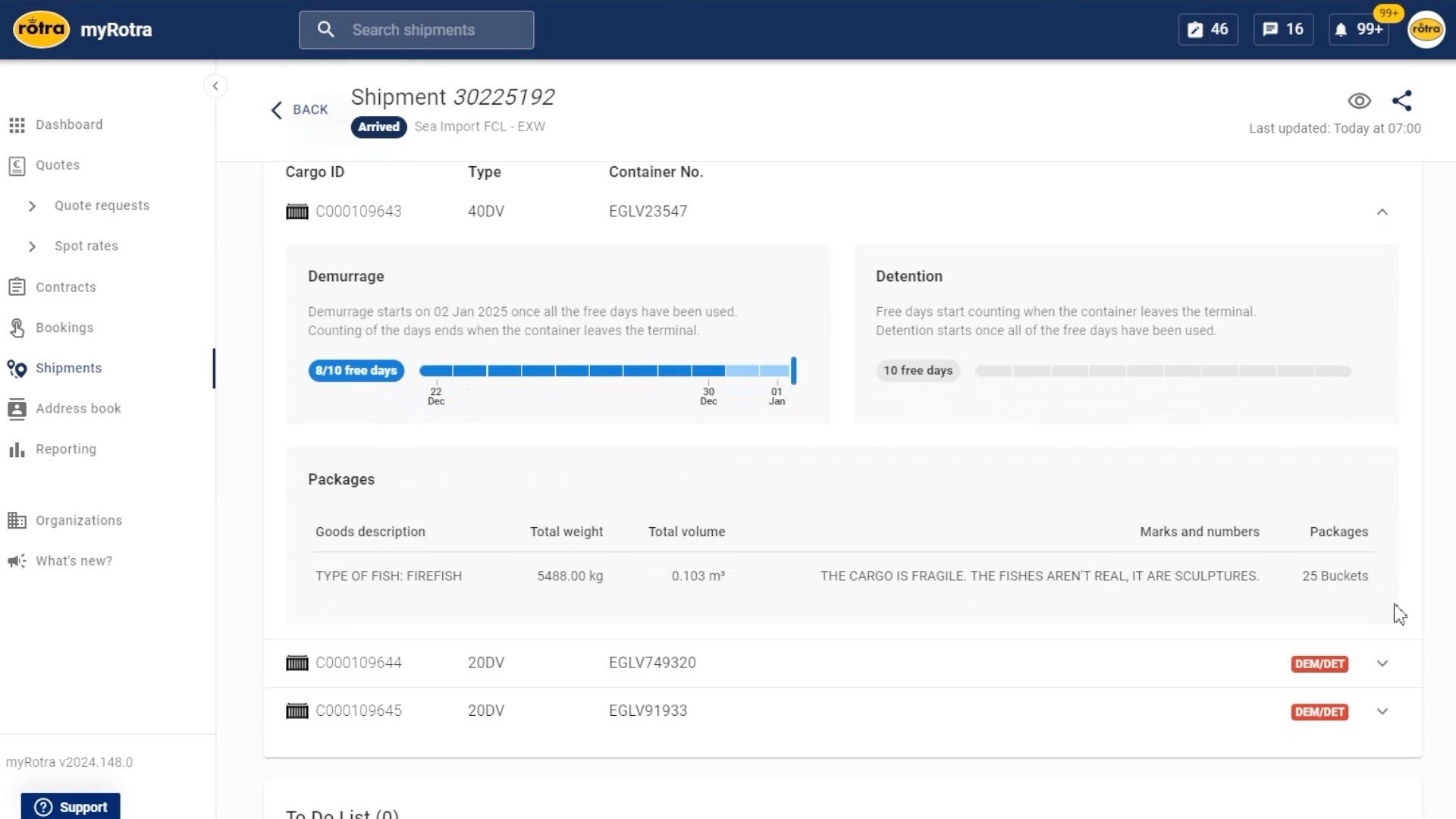Viewport: 1456px width, 819px height.
Task: Click the Support question mark icon
Action: pos(44,808)
